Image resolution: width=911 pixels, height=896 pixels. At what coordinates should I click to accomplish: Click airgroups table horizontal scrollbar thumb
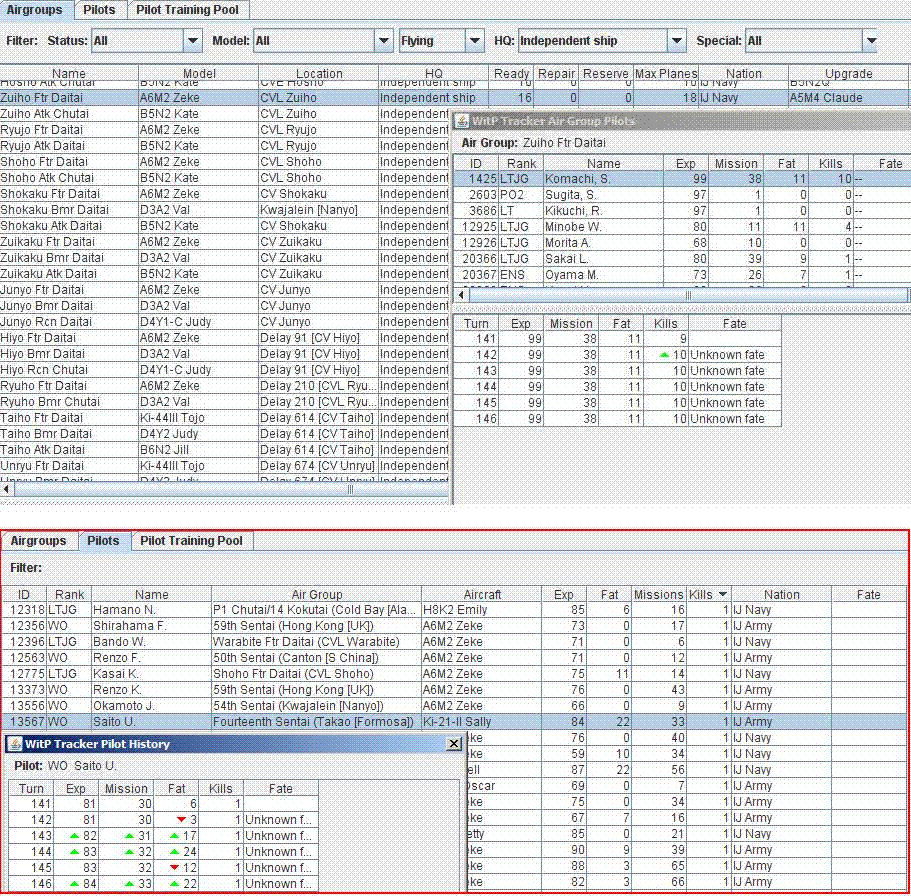pyautogui.click(x=232, y=489)
